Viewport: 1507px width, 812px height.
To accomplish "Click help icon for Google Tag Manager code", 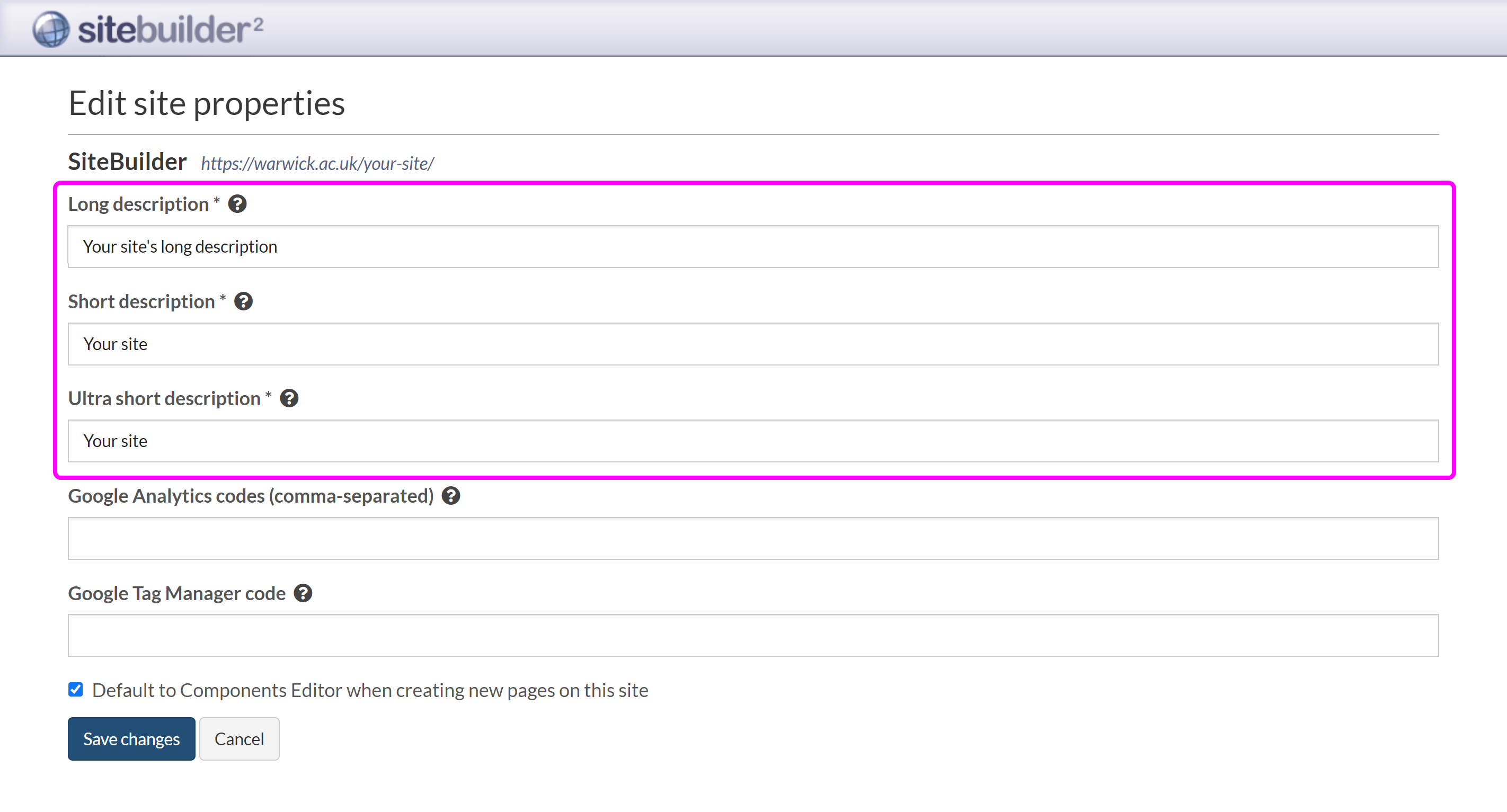I will (303, 593).
